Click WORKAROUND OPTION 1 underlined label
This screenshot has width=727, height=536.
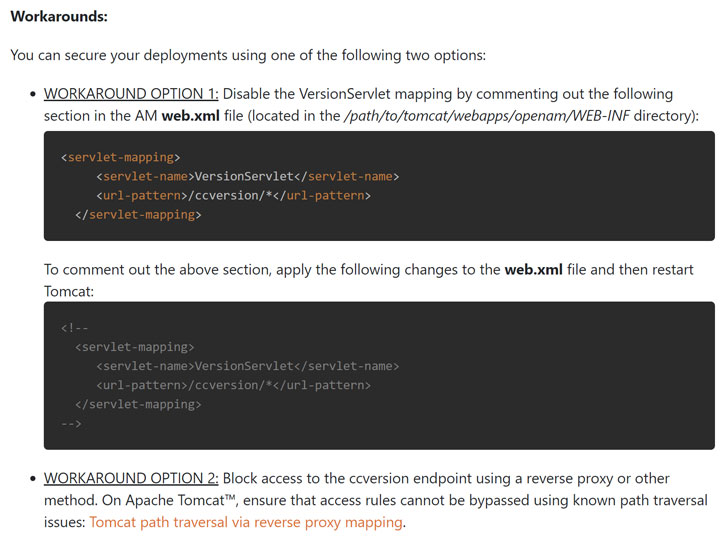click(x=131, y=94)
